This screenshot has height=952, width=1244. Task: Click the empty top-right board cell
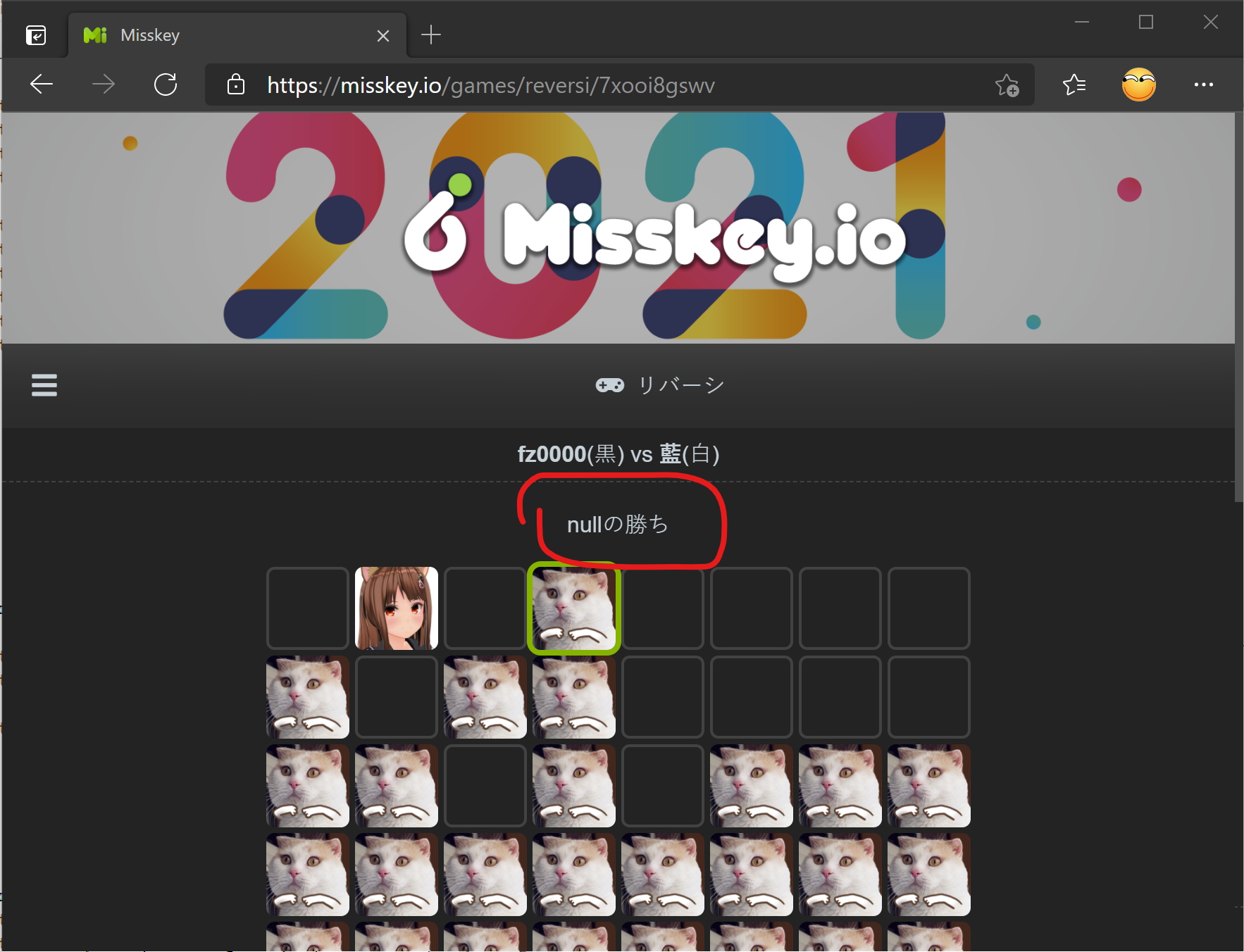click(929, 608)
